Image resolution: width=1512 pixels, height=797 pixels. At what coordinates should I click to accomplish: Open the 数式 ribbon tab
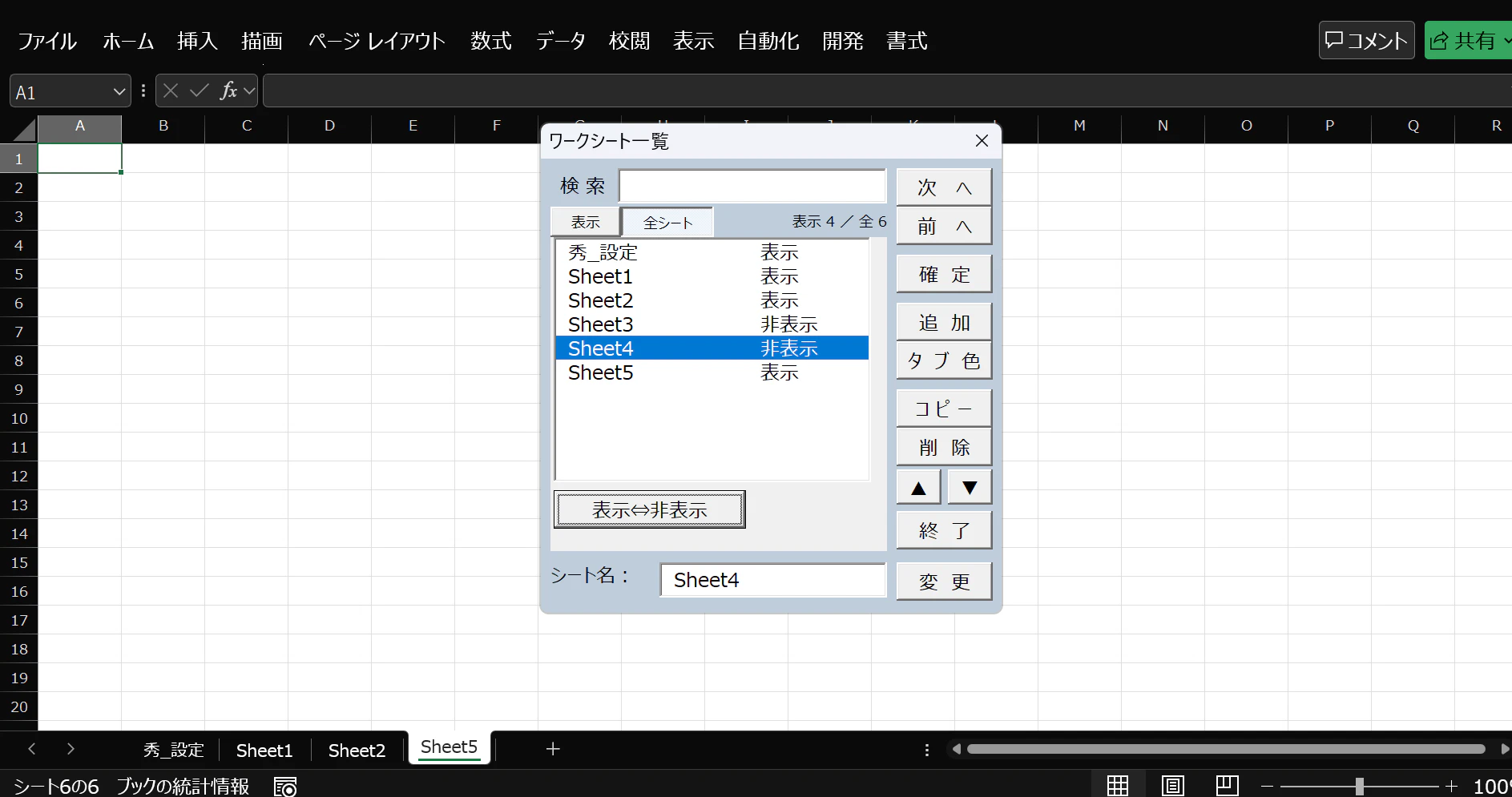click(x=491, y=41)
